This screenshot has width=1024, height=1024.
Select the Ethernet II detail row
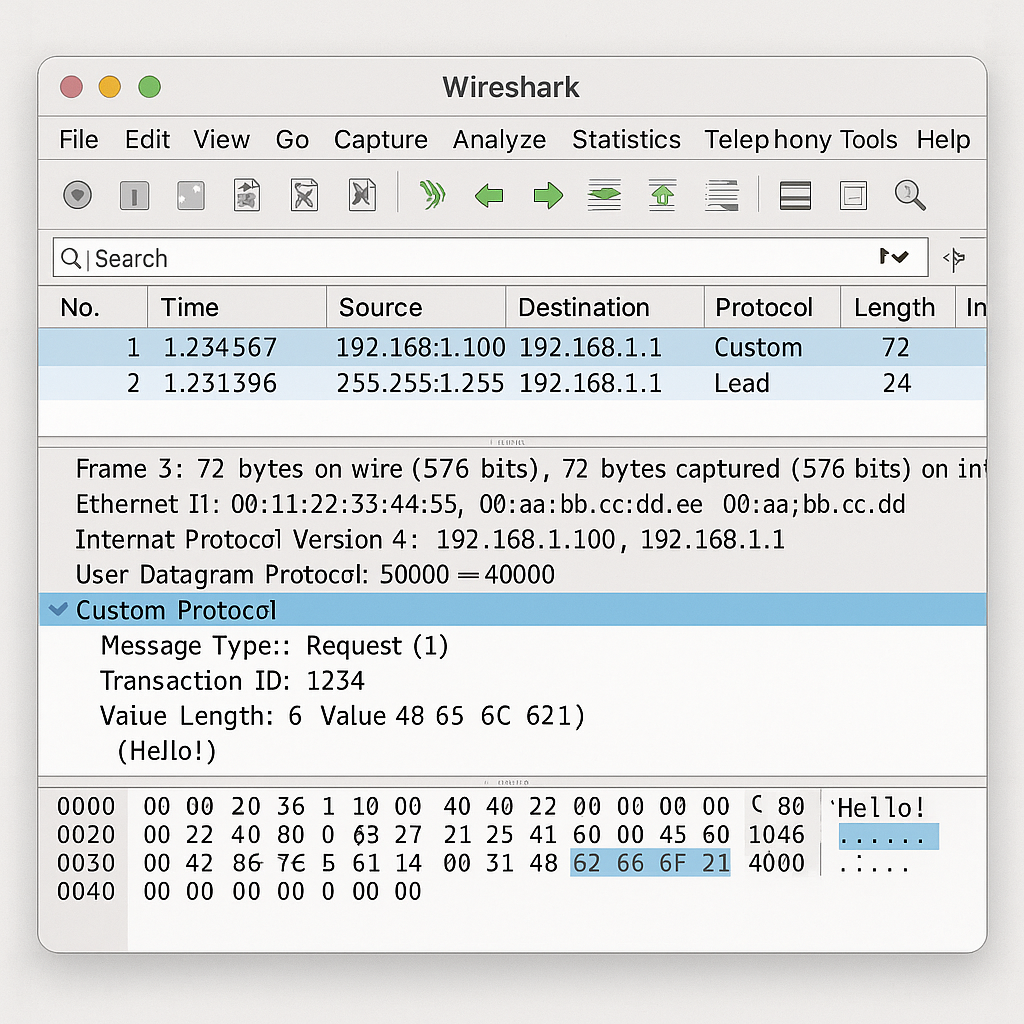click(x=512, y=504)
